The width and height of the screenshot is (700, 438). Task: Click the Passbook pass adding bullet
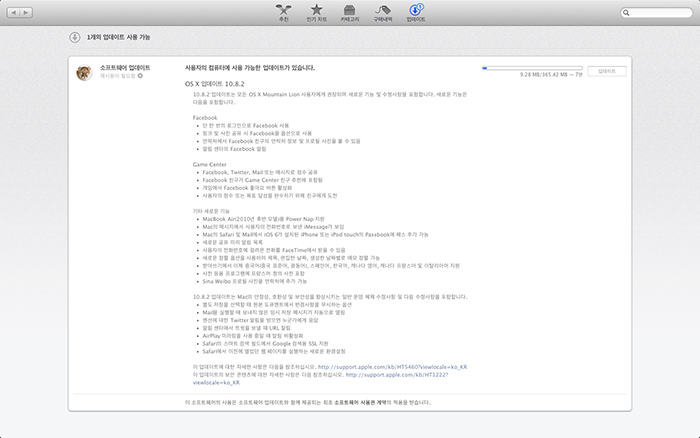click(315, 234)
